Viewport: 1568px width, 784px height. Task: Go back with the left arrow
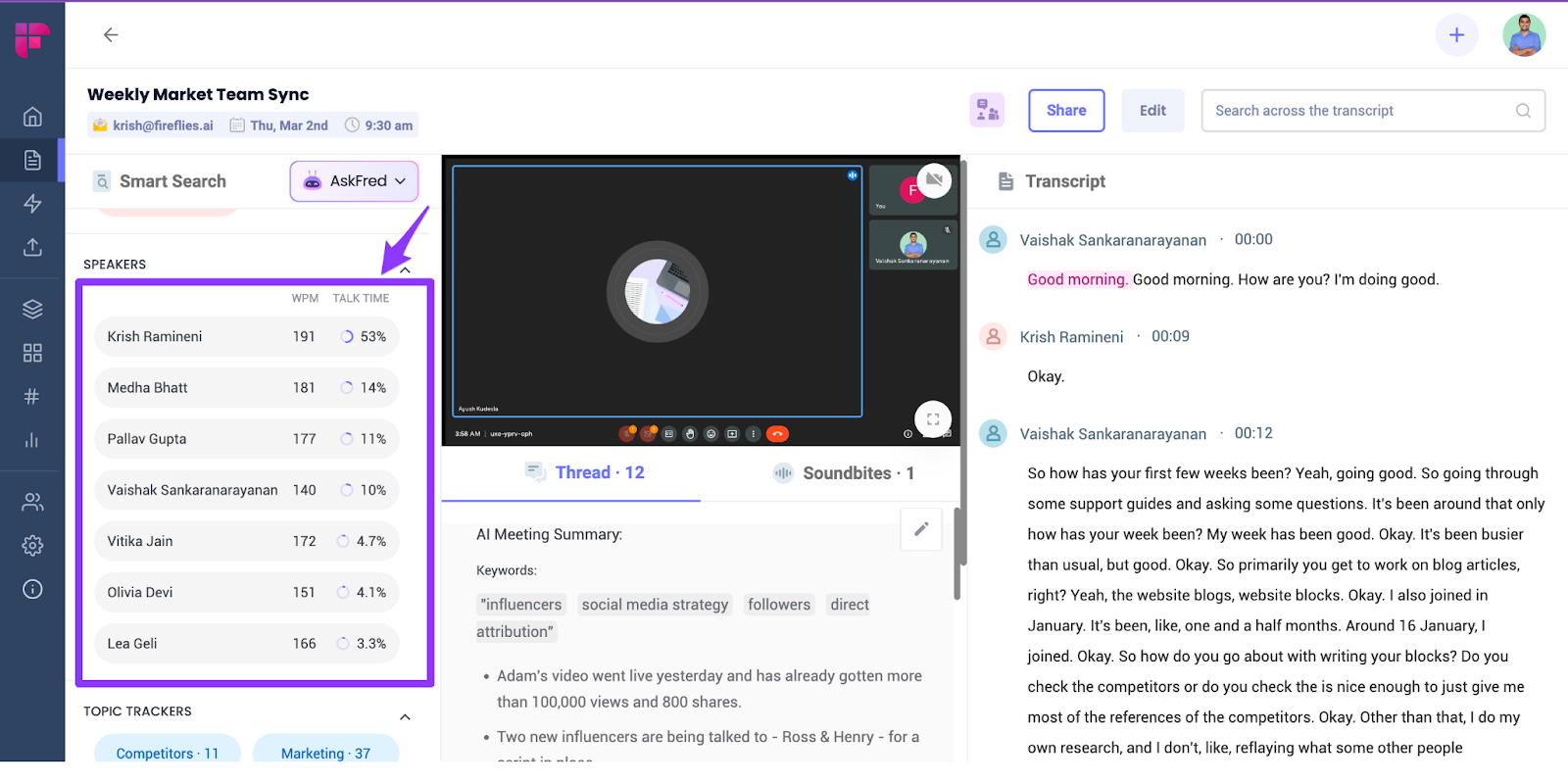[111, 34]
